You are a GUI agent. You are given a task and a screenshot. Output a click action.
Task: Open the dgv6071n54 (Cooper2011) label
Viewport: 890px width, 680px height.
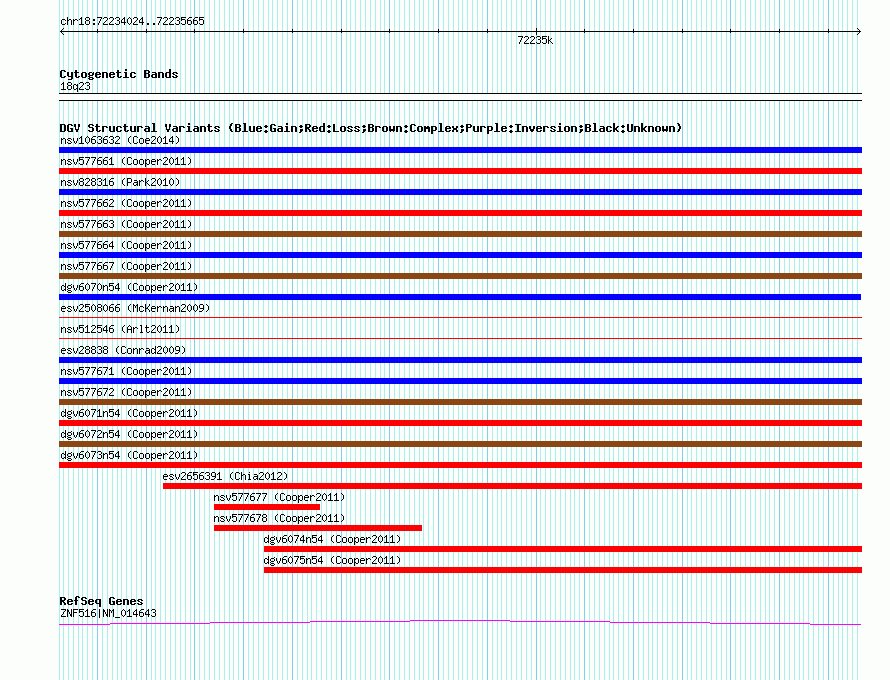tap(129, 413)
